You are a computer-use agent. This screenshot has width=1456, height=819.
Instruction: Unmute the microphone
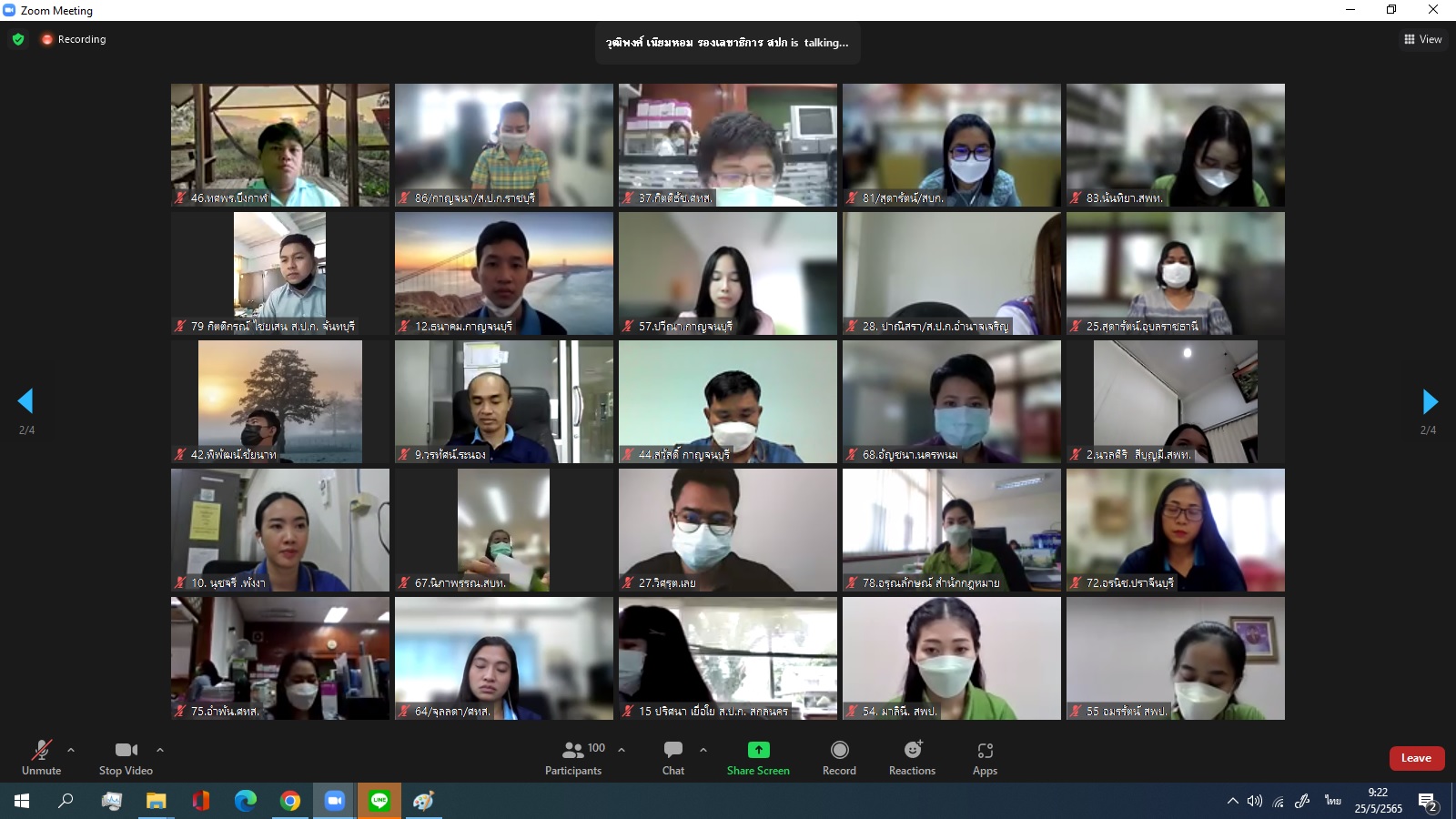41,757
